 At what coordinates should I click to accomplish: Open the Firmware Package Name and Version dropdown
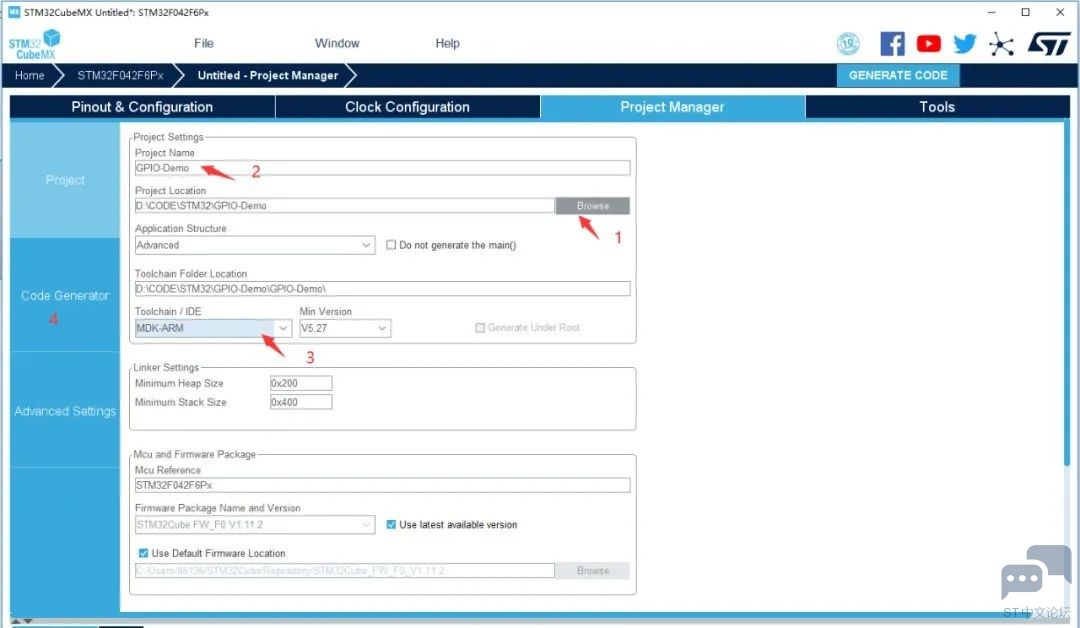click(x=255, y=525)
